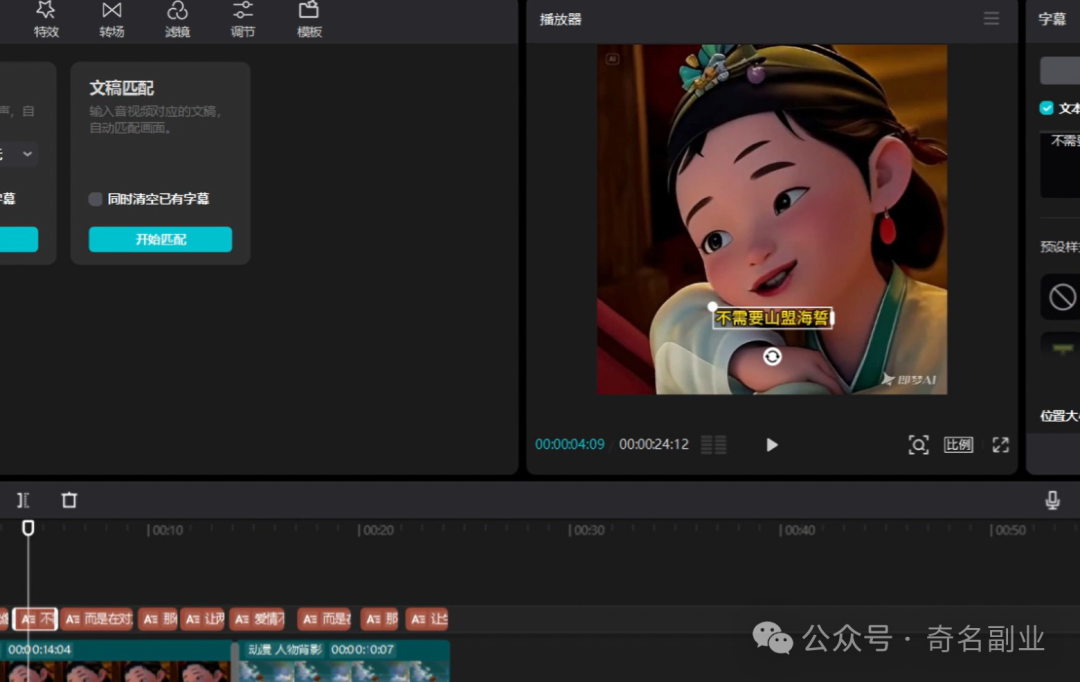
Task: Enter fullscreen preview mode
Action: pos(1000,445)
